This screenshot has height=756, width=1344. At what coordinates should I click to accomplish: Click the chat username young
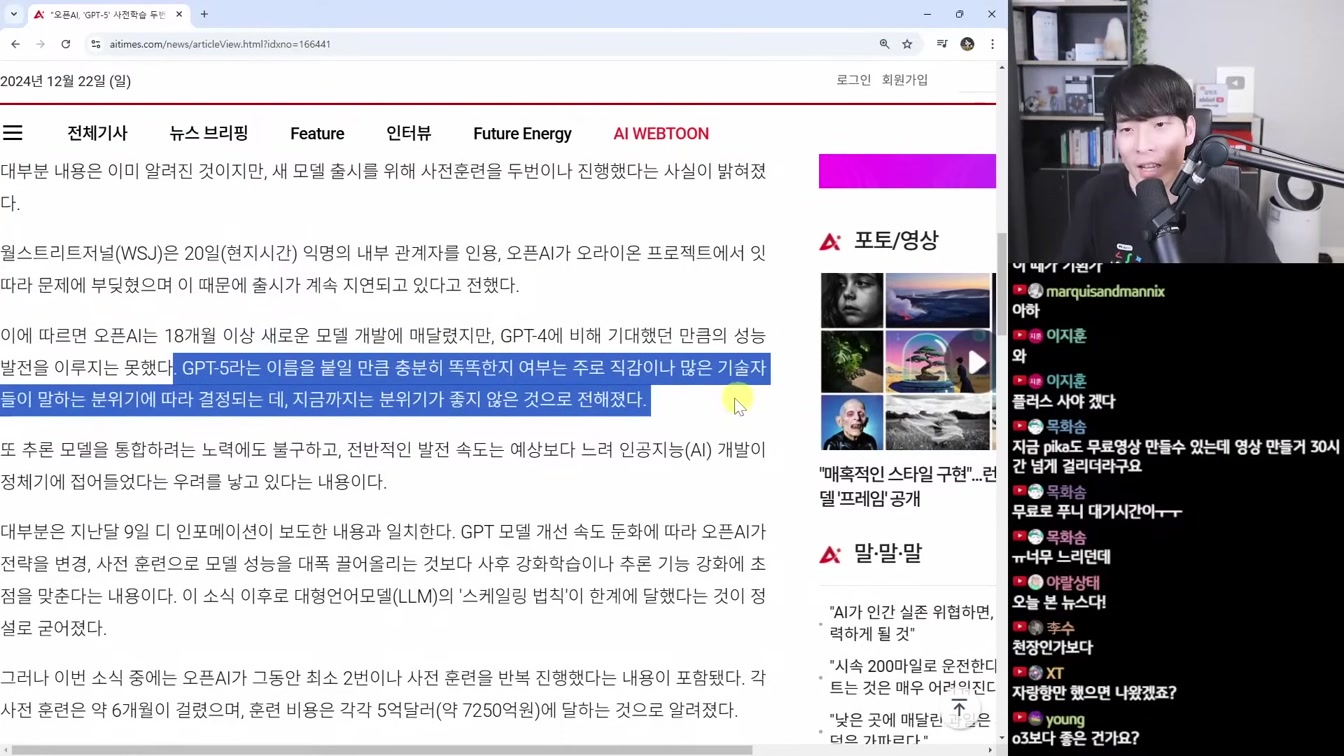coord(1065,719)
